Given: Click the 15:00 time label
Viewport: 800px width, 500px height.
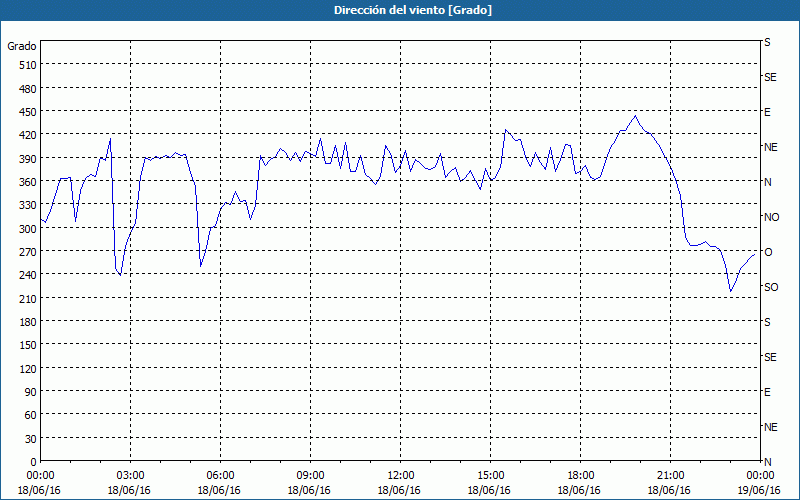Looking at the screenshot, I should [490, 476].
